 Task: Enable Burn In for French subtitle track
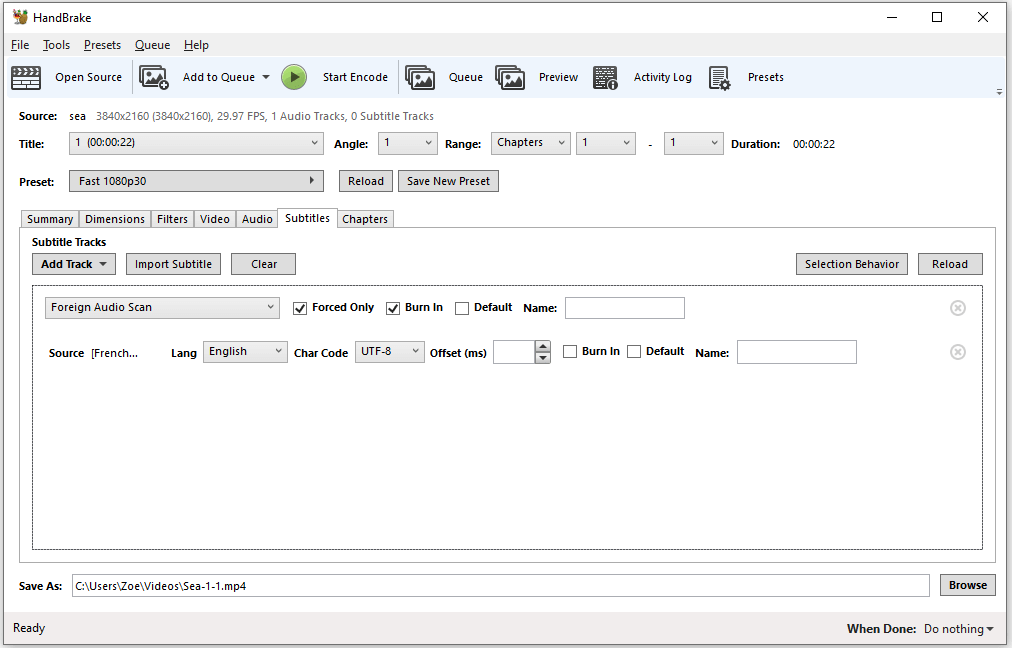click(570, 352)
